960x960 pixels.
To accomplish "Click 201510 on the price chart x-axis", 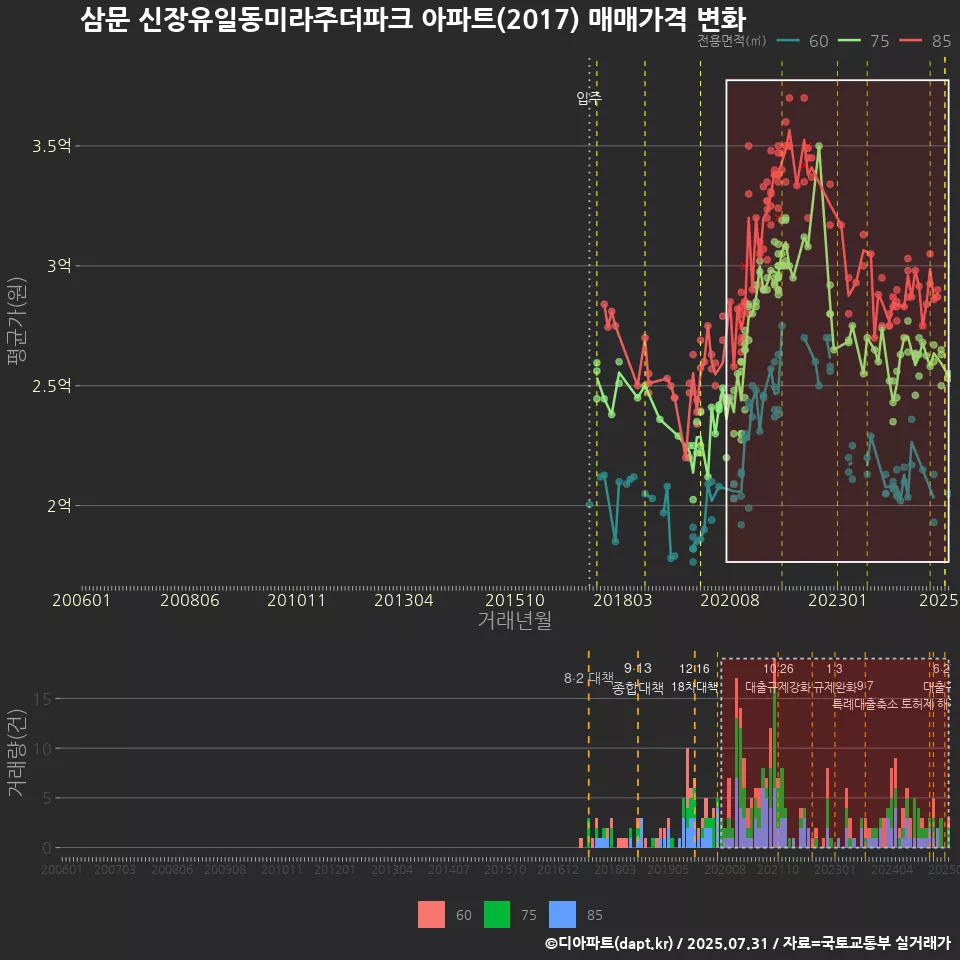I will click(x=515, y=600).
